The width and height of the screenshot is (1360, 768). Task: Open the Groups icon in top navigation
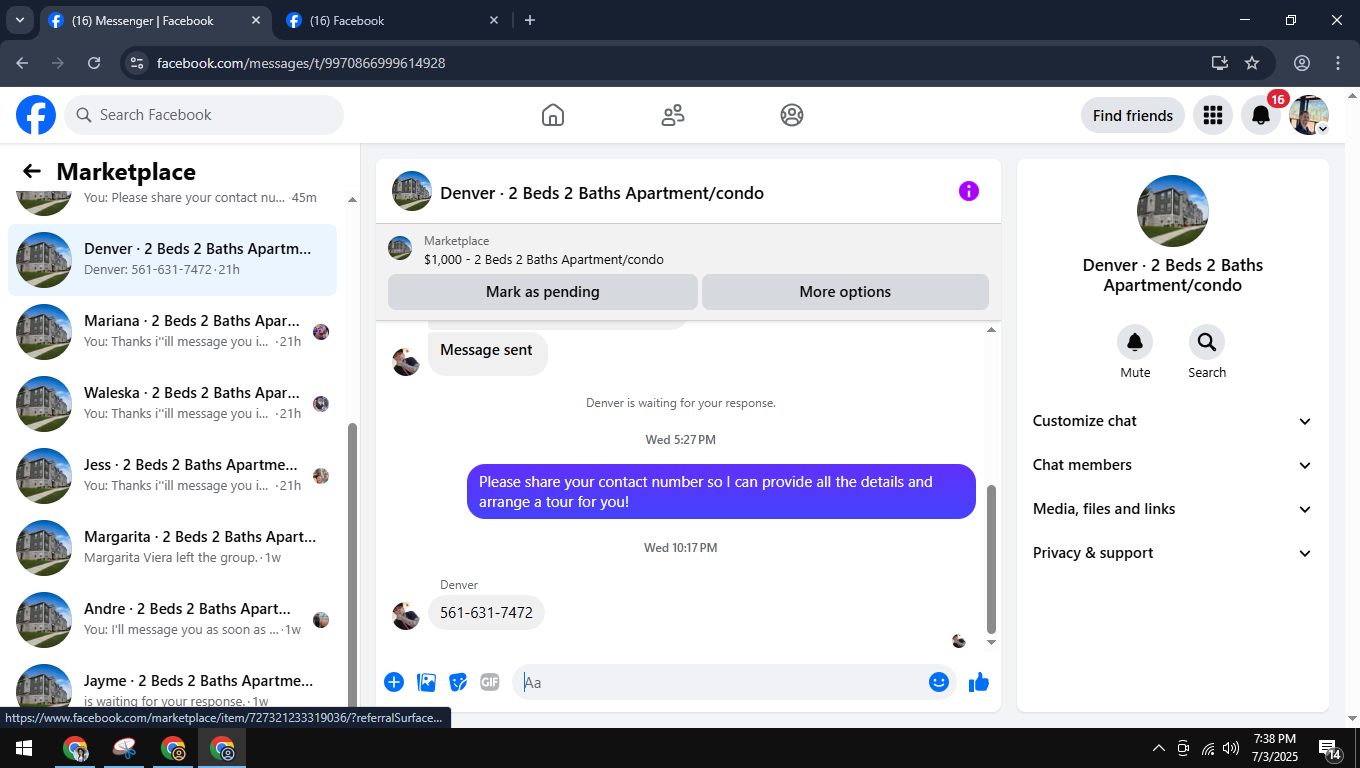[792, 115]
